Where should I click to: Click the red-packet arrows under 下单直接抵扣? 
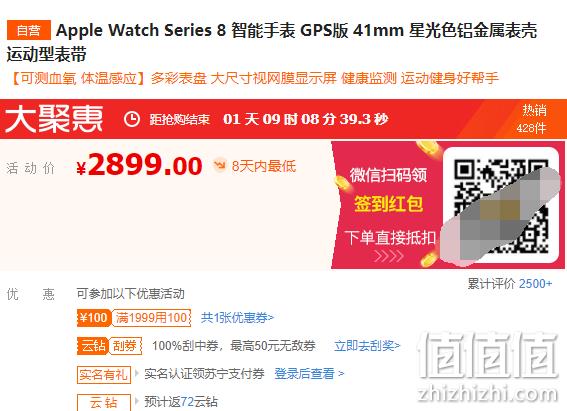tap(389, 256)
